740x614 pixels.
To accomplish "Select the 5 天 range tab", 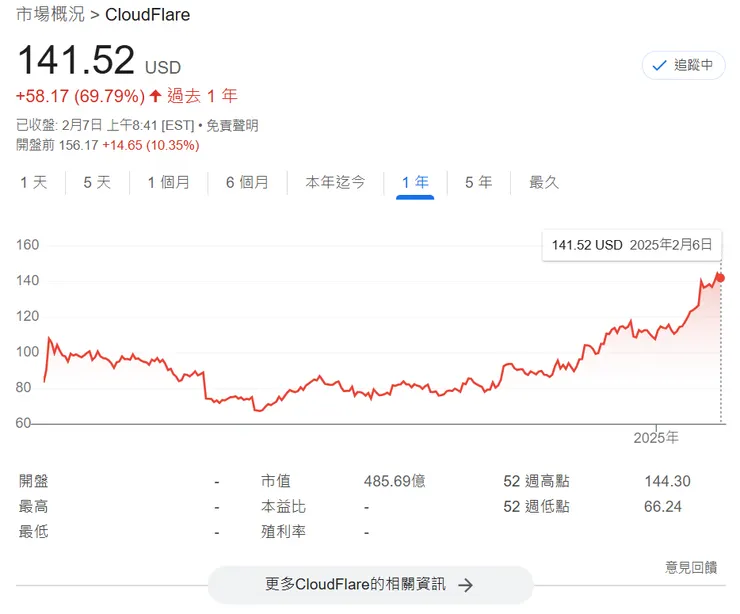I will (97, 182).
